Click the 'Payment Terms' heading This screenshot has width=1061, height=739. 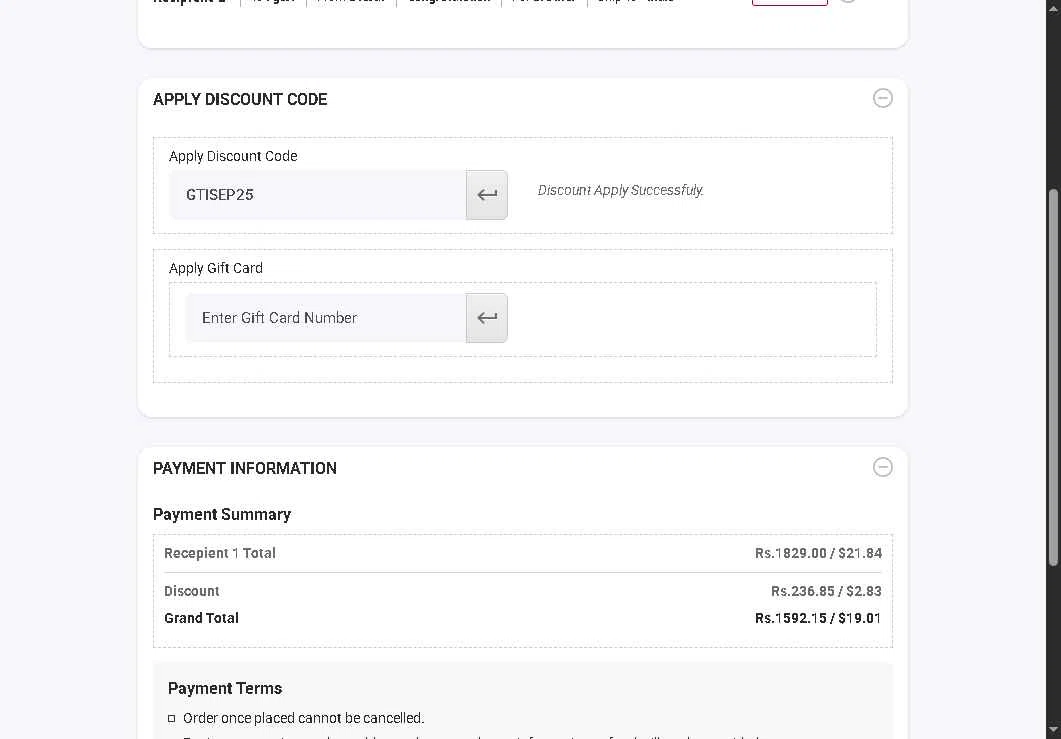coord(225,688)
